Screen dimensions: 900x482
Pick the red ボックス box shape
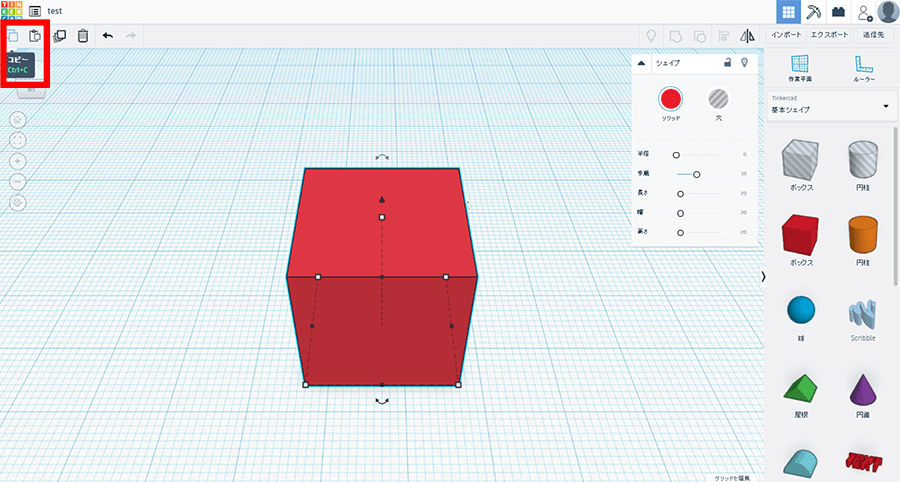pos(801,235)
